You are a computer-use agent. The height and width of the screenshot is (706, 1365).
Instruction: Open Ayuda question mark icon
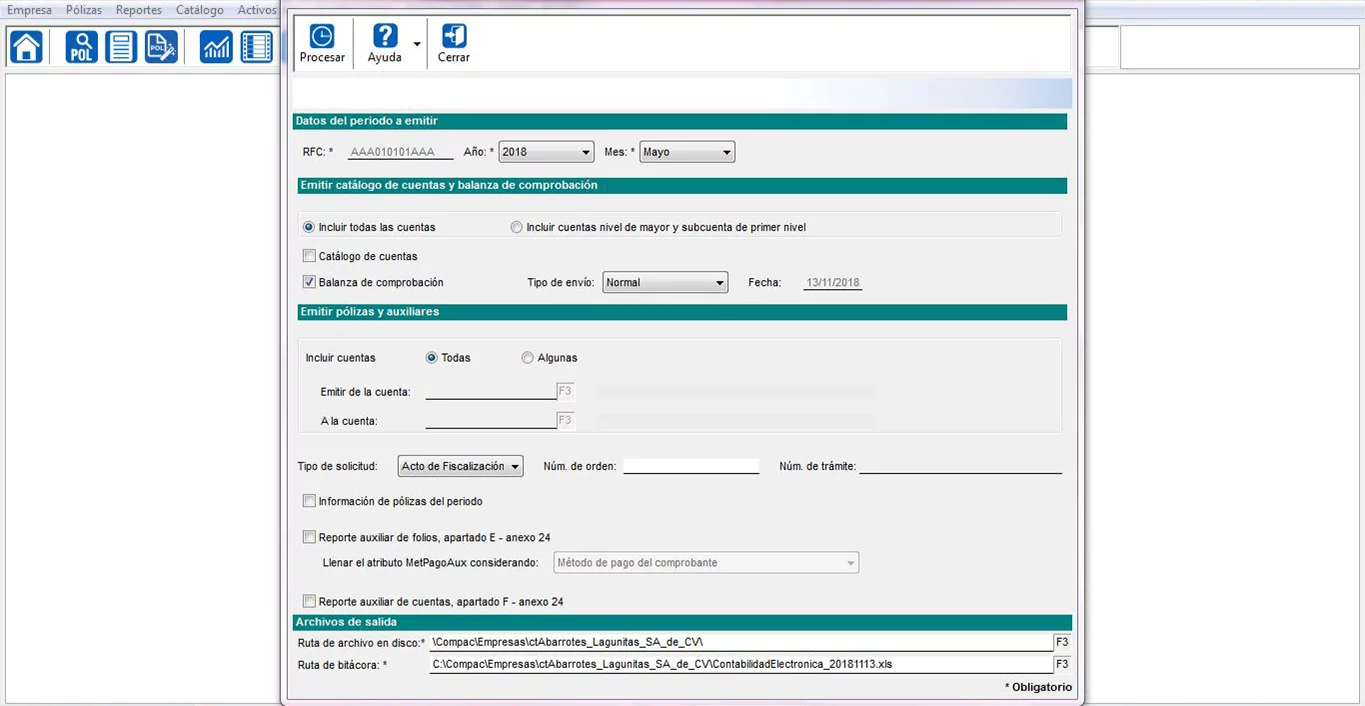click(385, 37)
